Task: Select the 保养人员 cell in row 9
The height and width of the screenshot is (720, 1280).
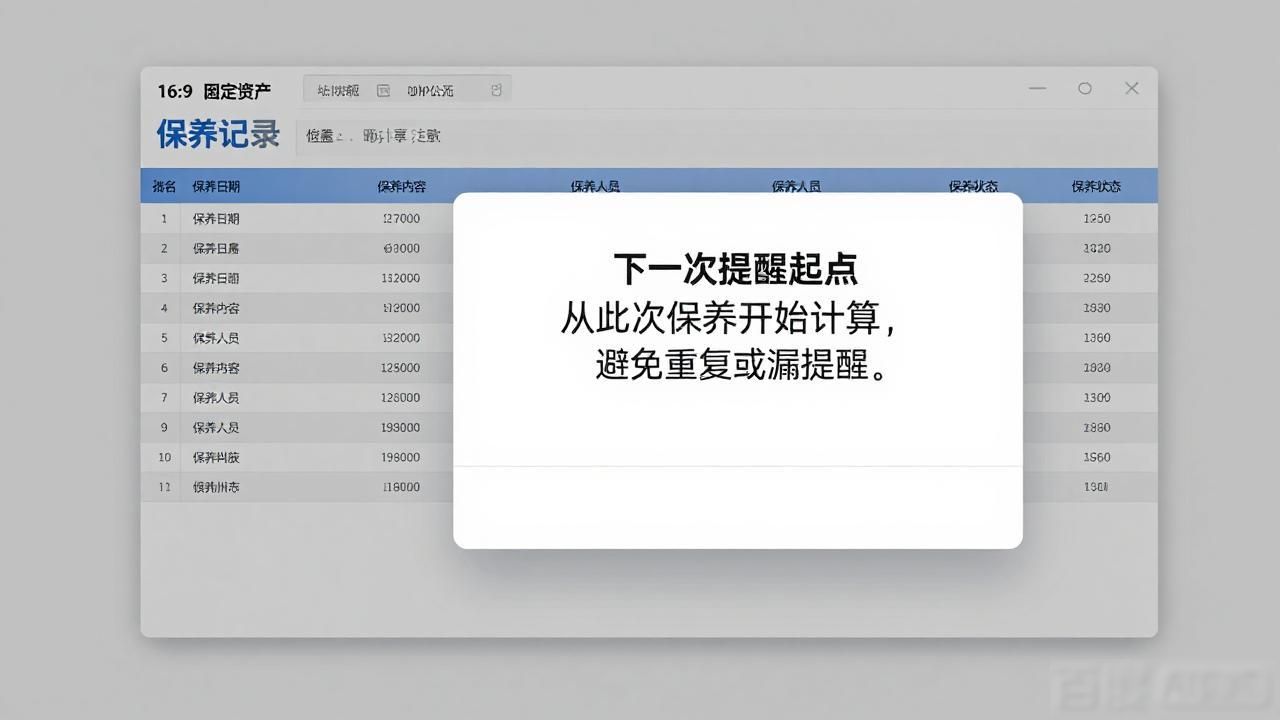Action: 216,428
